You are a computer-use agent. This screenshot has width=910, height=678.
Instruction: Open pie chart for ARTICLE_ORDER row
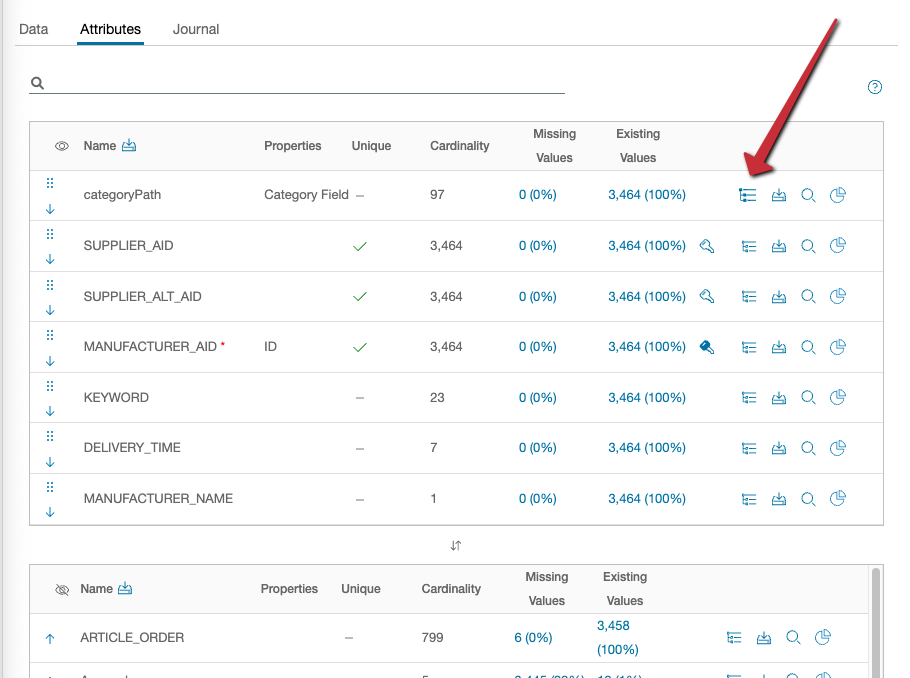(823, 637)
